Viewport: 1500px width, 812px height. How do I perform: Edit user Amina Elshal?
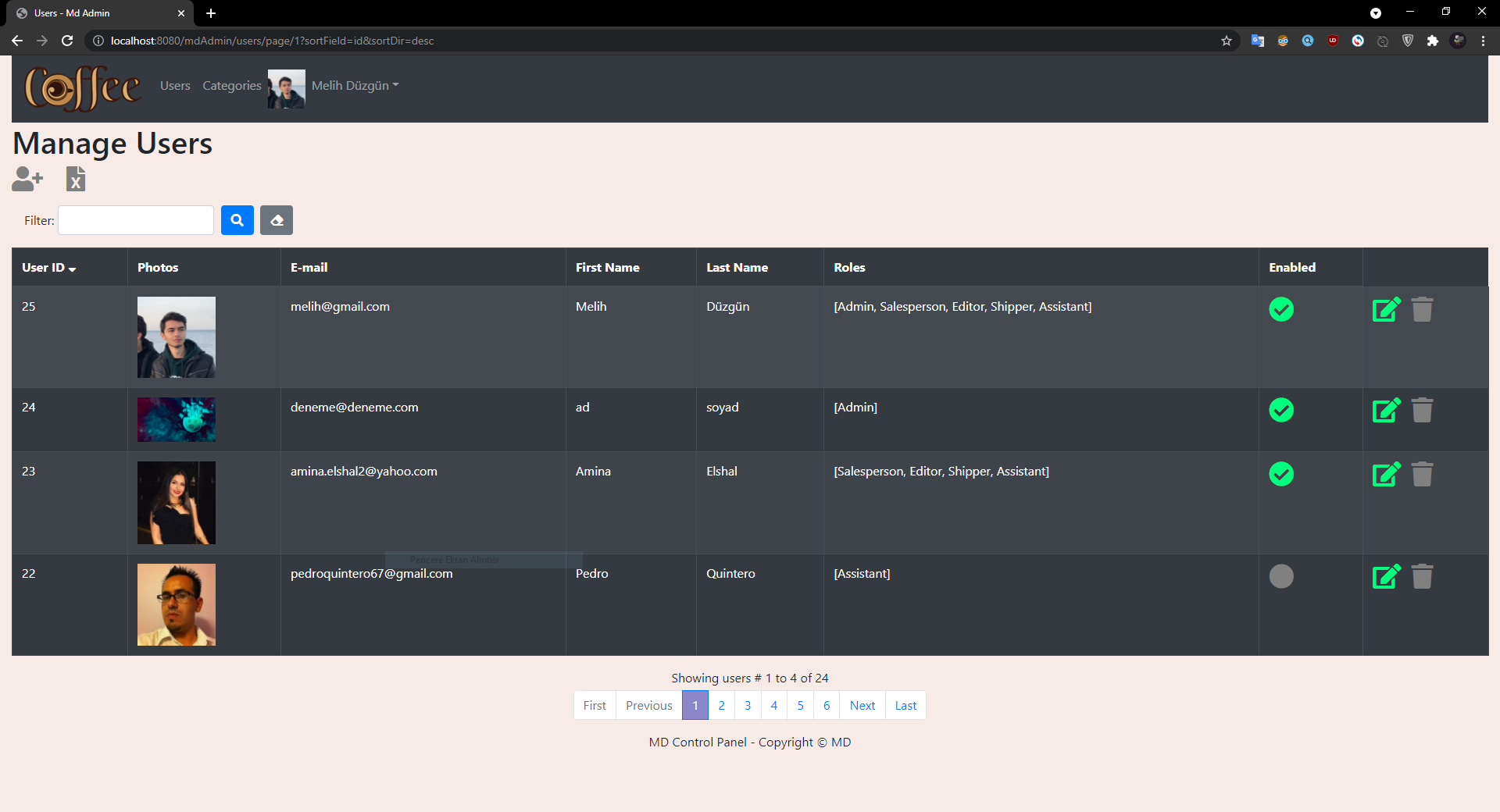1387,474
